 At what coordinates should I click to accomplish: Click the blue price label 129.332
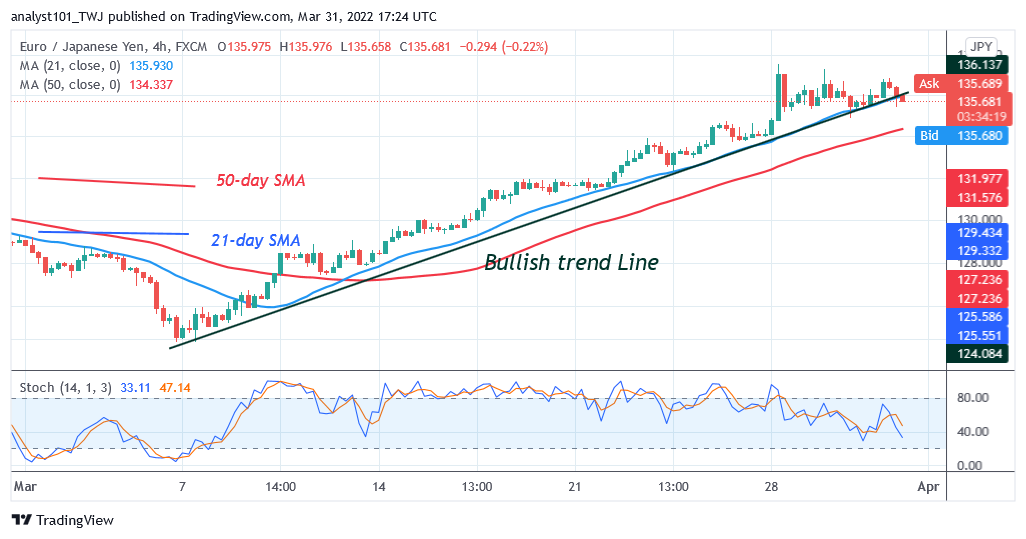tap(979, 251)
